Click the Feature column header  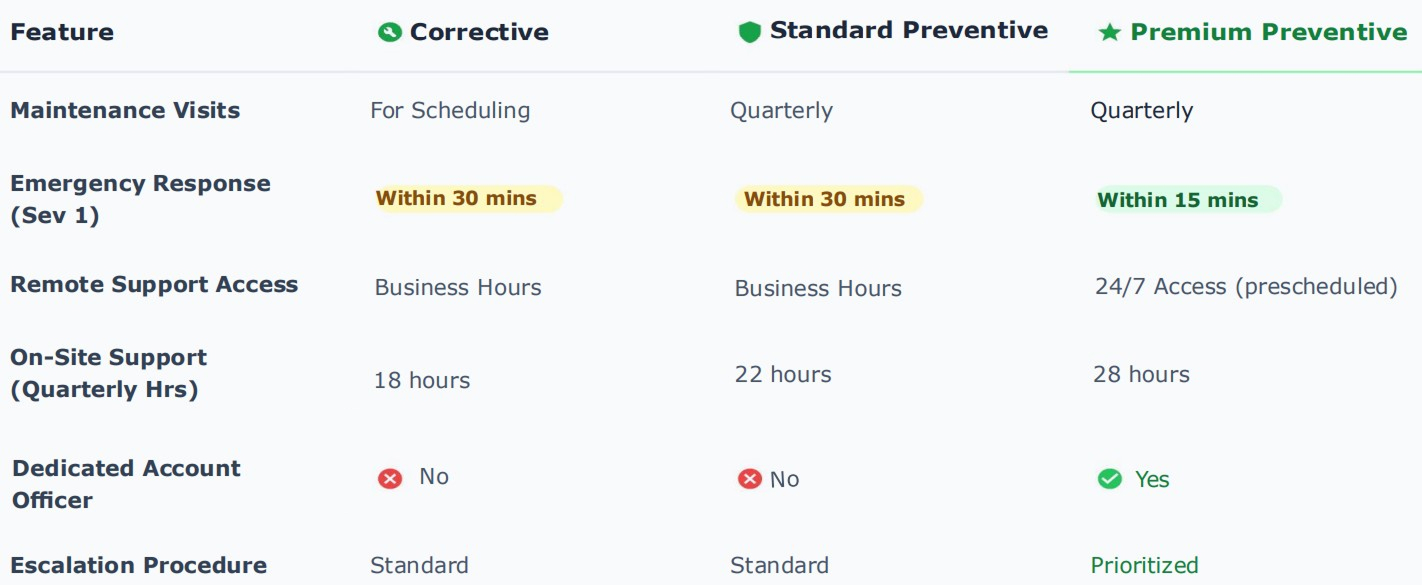tap(62, 33)
